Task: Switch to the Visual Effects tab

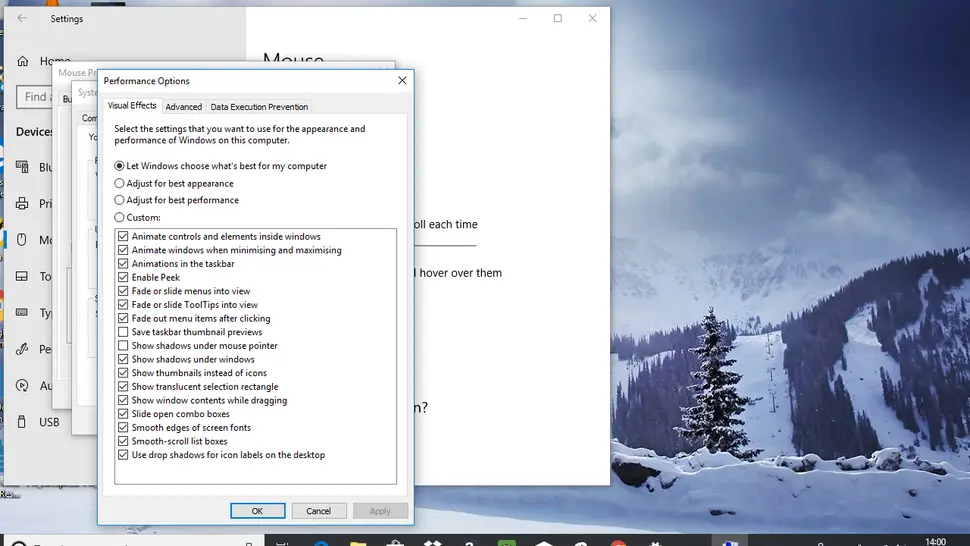Action: coord(132,106)
